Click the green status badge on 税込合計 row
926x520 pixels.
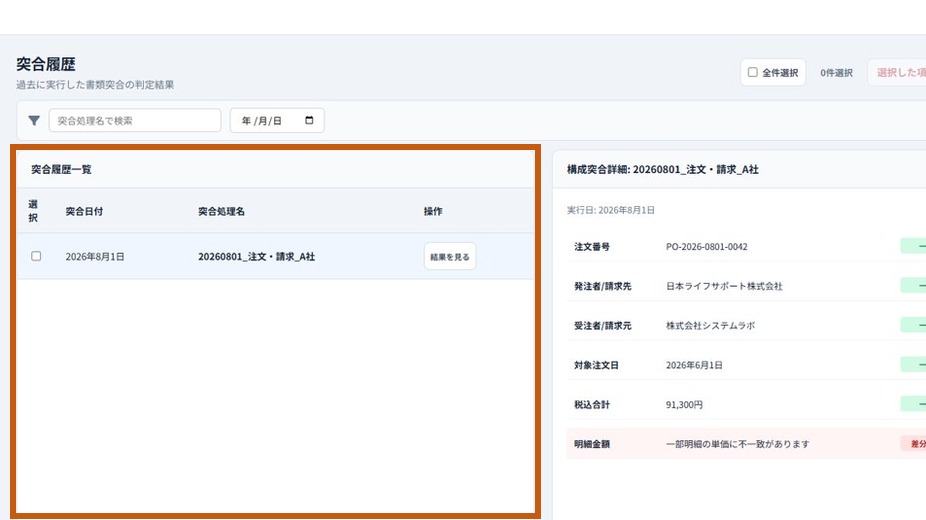[914, 404]
